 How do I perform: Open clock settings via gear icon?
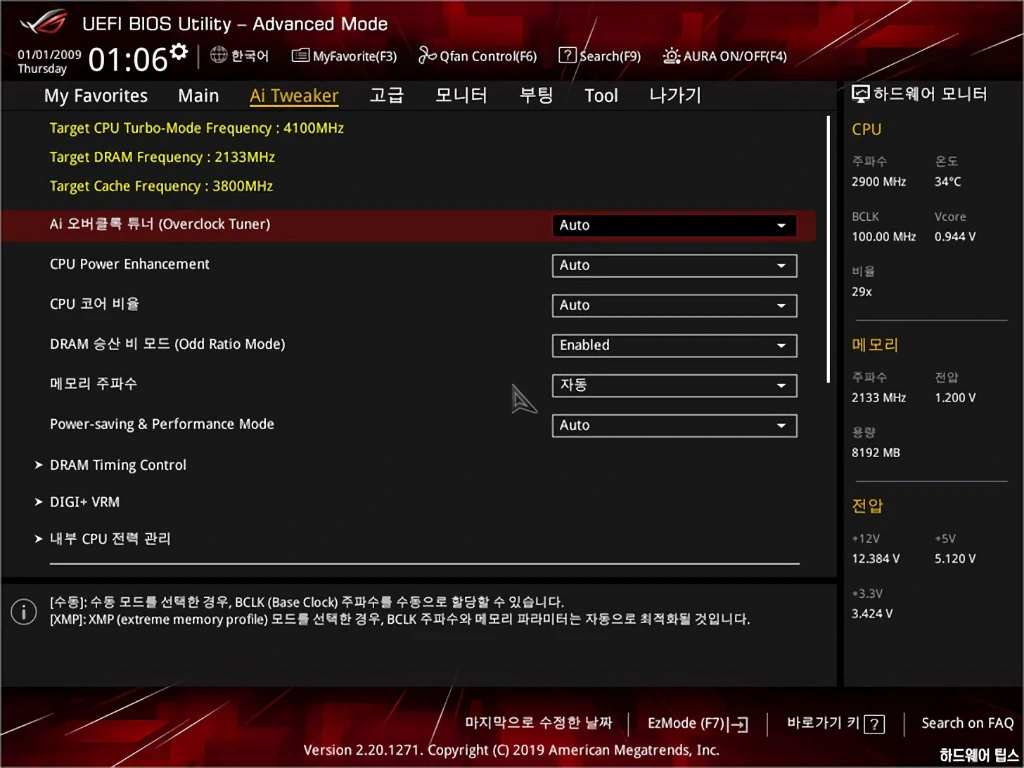coord(179,51)
